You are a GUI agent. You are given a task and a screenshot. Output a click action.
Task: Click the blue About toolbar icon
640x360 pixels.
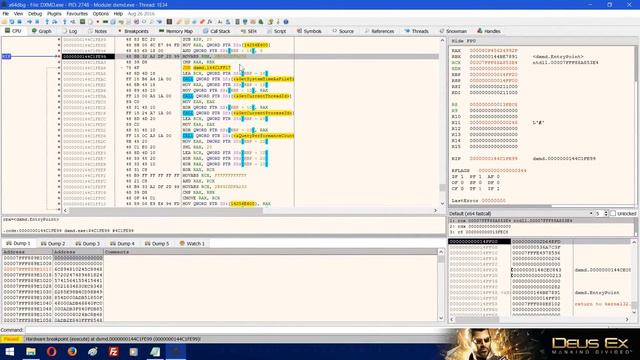(286, 22)
